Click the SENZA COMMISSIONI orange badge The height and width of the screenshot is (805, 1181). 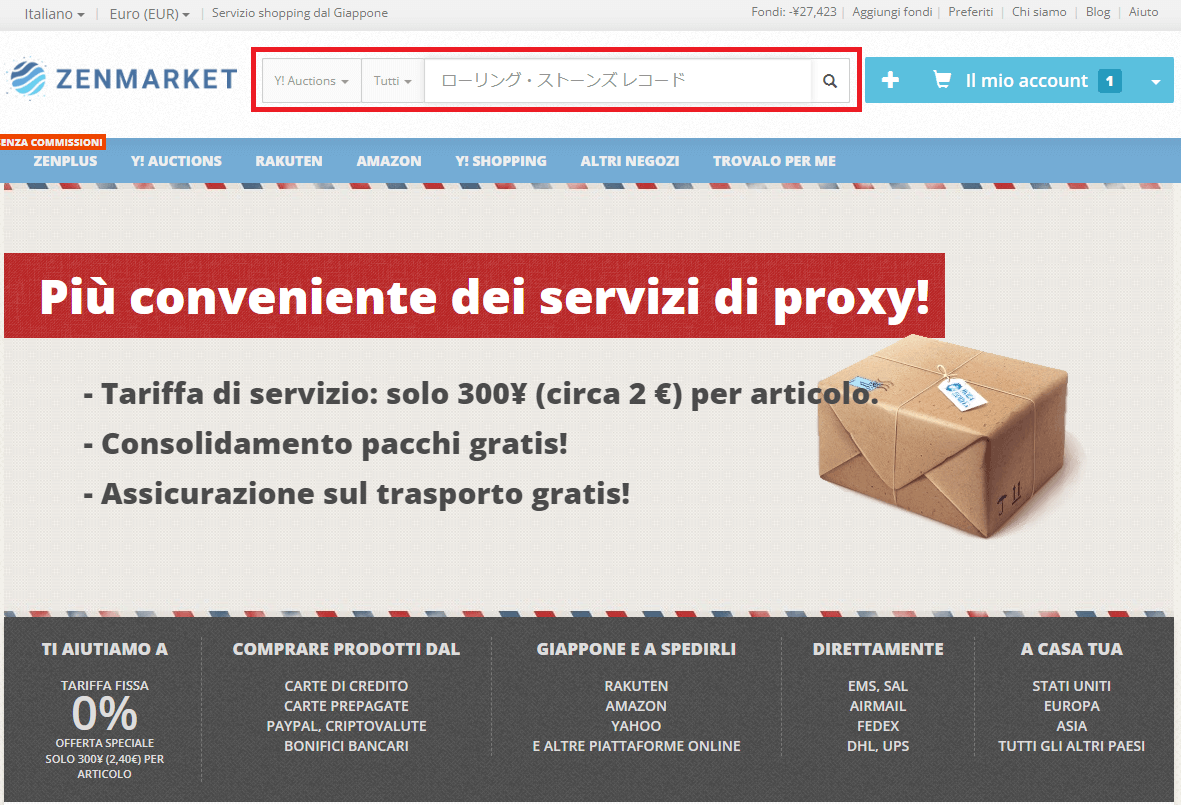point(52,142)
